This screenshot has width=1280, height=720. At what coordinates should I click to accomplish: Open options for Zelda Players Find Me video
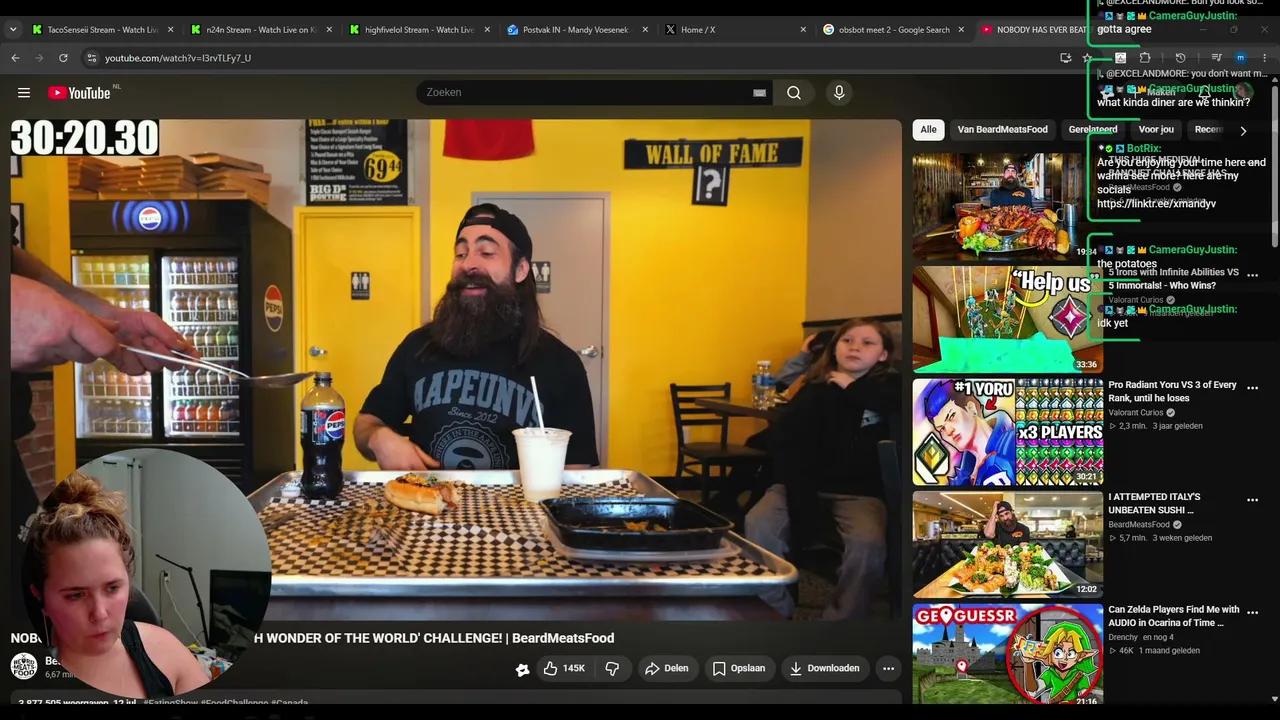tap(1252, 612)
